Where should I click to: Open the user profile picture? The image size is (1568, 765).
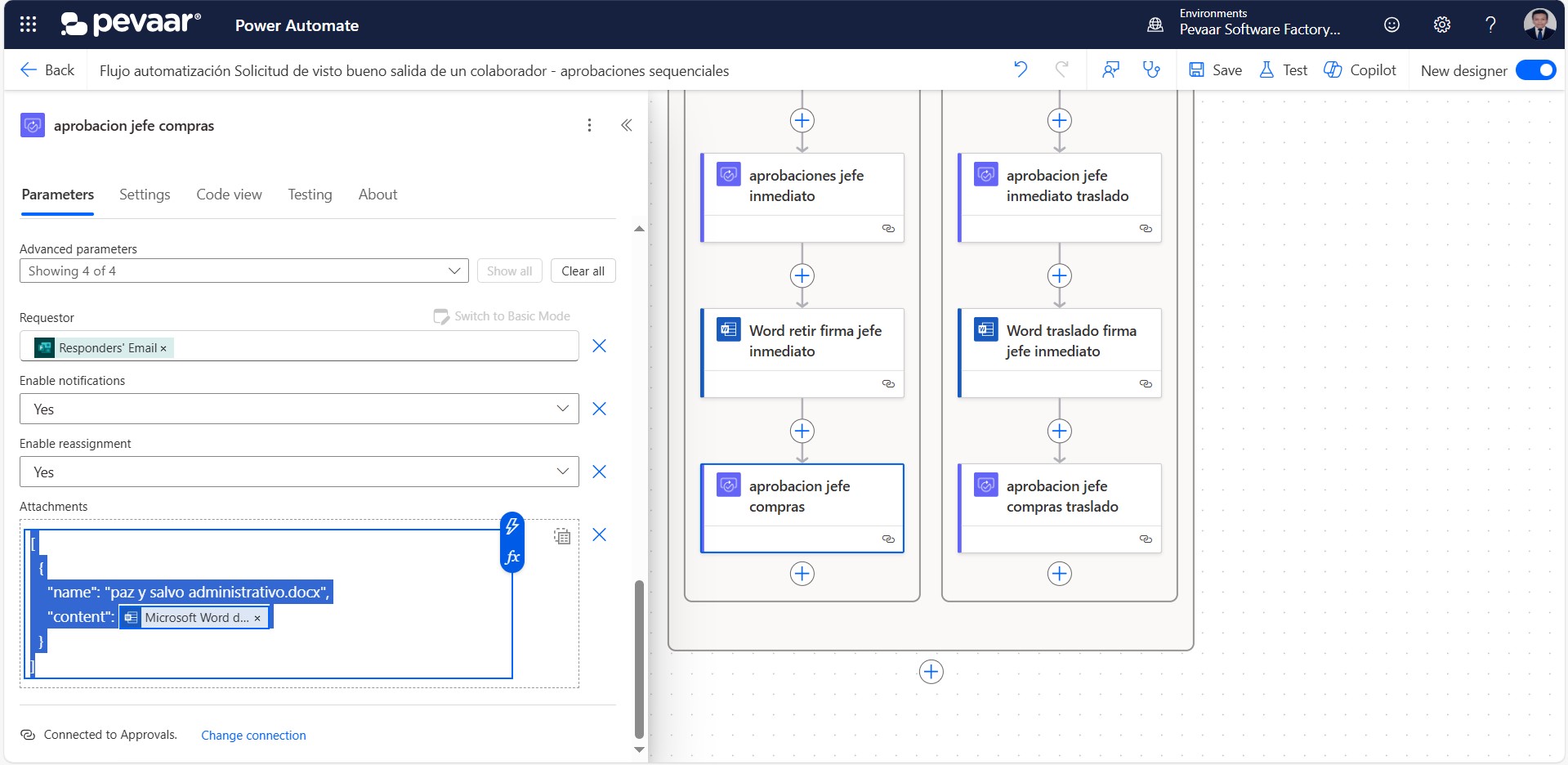pyautogui.click(x=1539, y=25)
